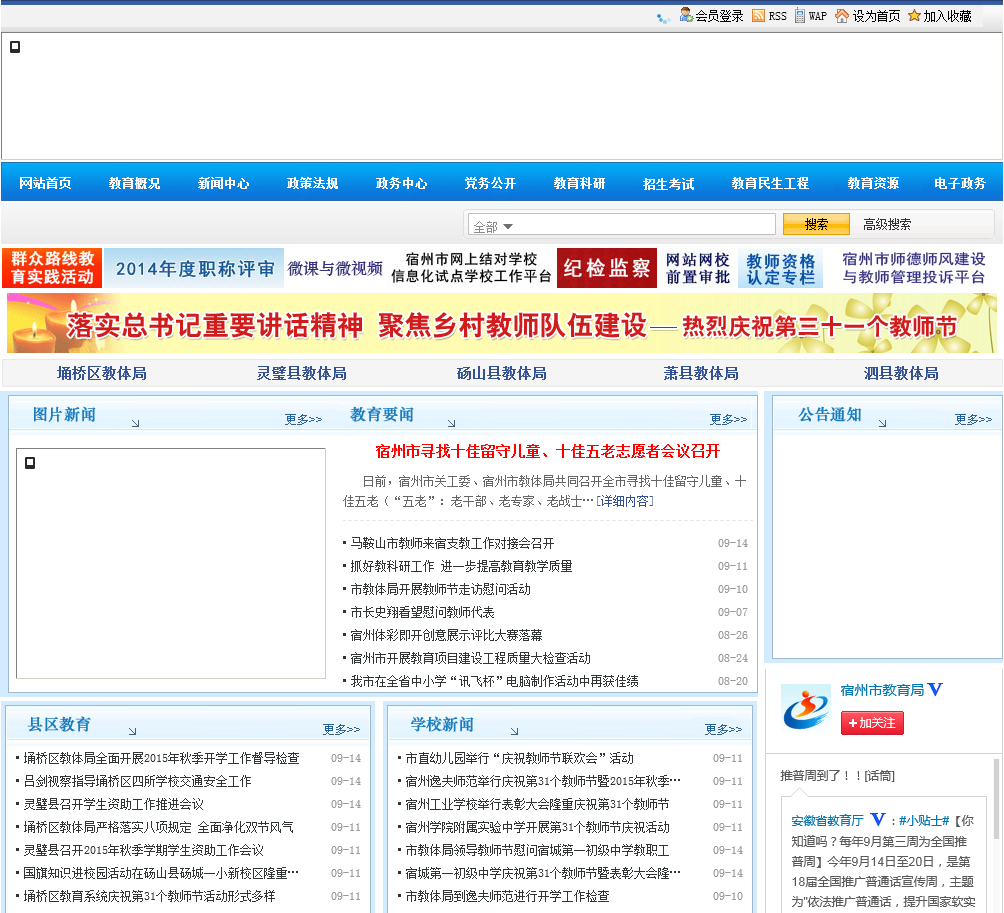This screenshot has width=1004, height=913.
Task: Click the arrow icon beside 学校新闻 heading
Action: [514, 731]
